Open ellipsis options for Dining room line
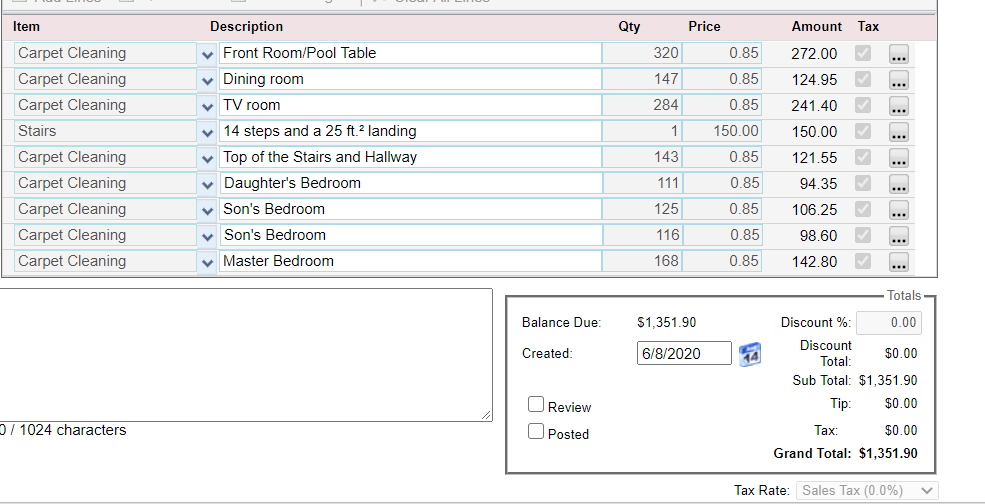Viewport: 985px width, 504px height. (899, 80)
